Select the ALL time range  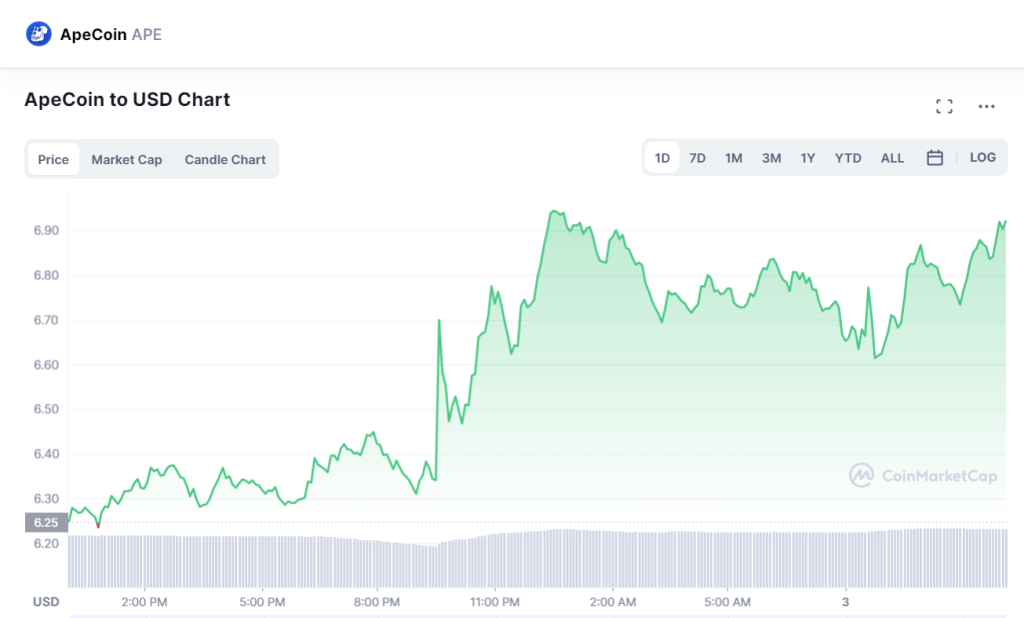pyautogui.click(x=892, y=158)
